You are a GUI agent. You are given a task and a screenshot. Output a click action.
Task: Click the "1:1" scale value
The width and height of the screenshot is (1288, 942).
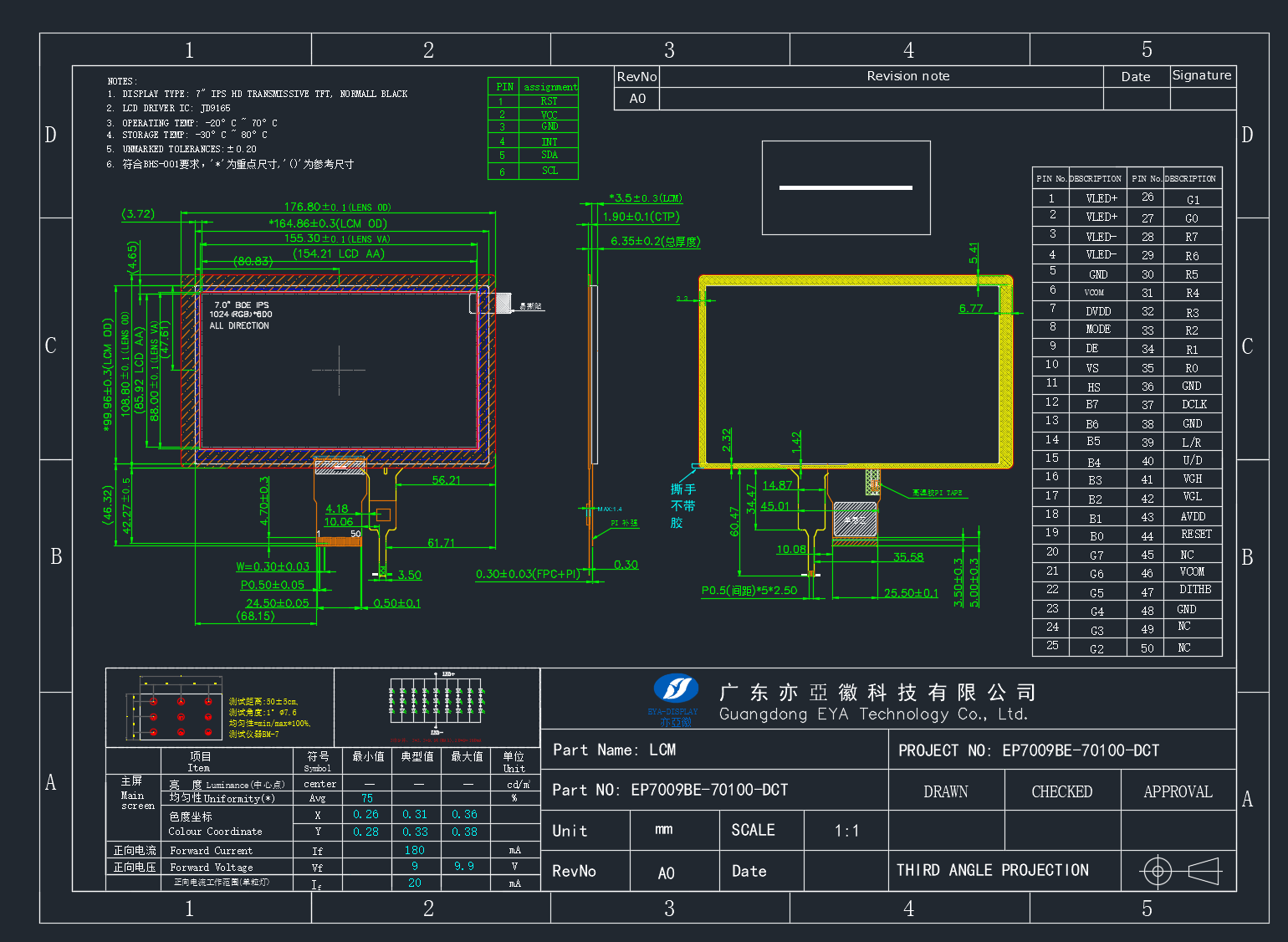[846, 831]
